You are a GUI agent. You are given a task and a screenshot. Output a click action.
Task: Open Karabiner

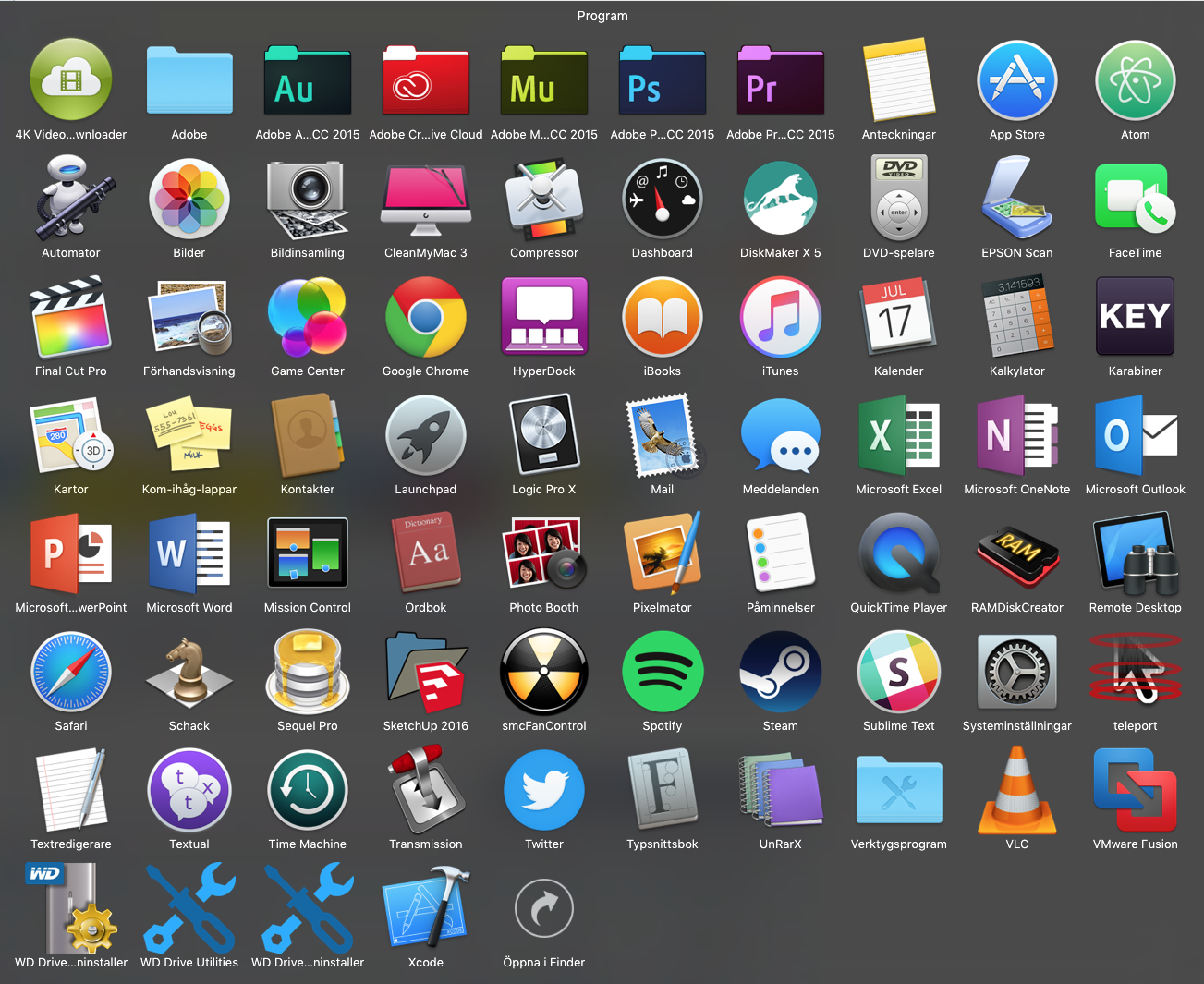pyautogui.click(x=1136, y=316)
